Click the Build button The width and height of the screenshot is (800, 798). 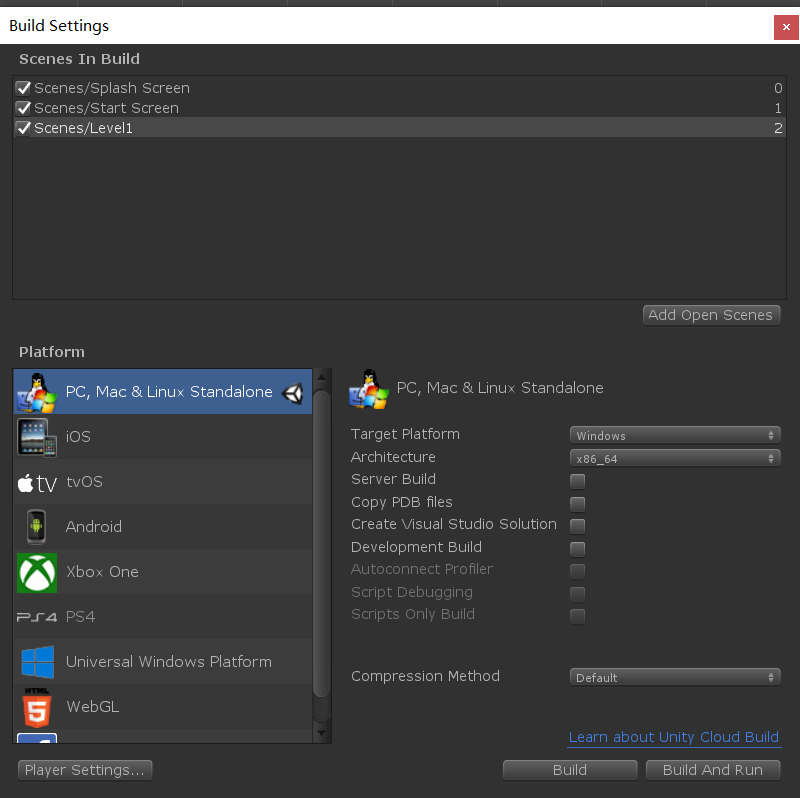click(570, 770)
